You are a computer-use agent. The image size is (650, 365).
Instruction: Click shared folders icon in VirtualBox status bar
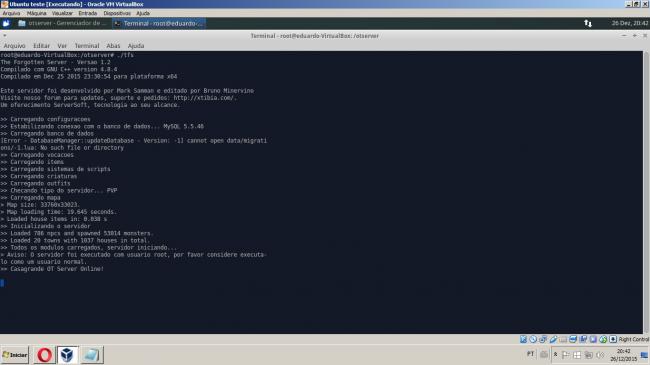563,339
